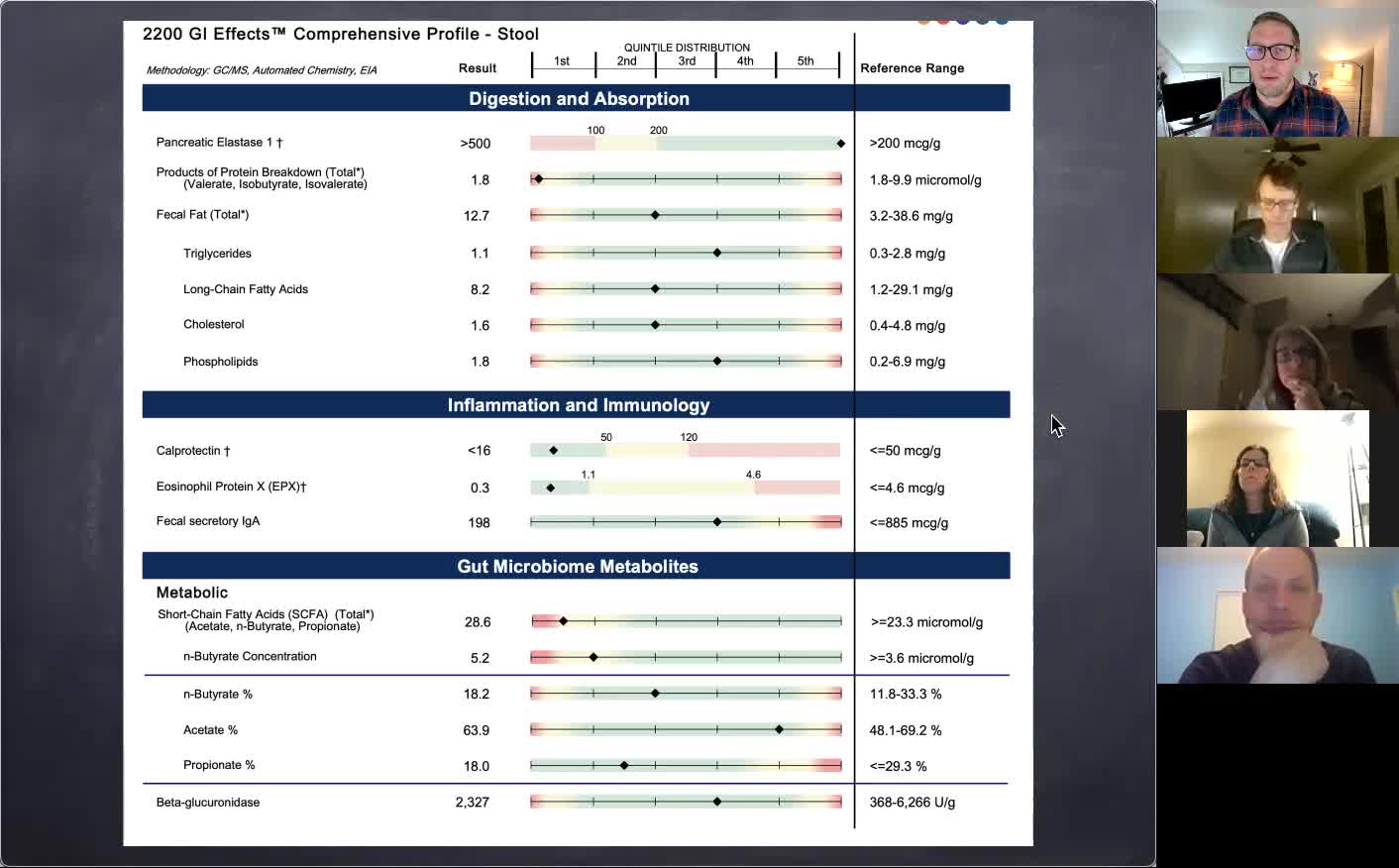This screenshot has height=868, width=1399.
Task: Click the 'Inflammation and Immunology' section header
Action: (579, 404)
